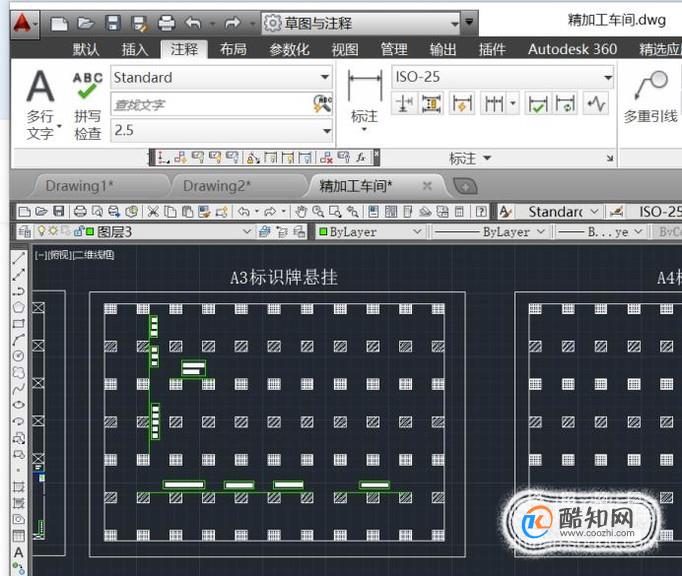Viewport: 682px width, 576px height.
Task: Customize quick access toolbar dropdown
Action: pyautogui.click(x=469, y=21)
